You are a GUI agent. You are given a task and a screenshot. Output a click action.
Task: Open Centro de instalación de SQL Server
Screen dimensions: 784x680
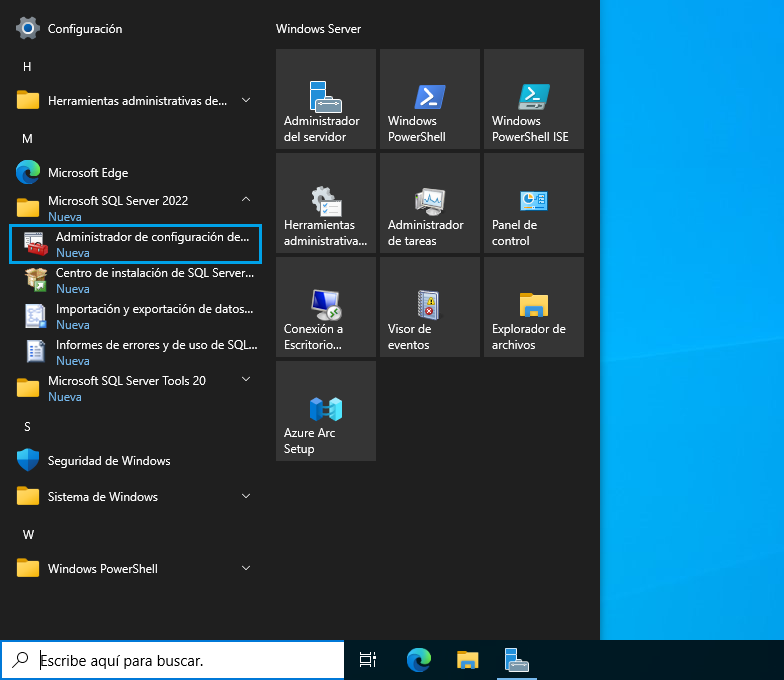click(x=135, y=280)
